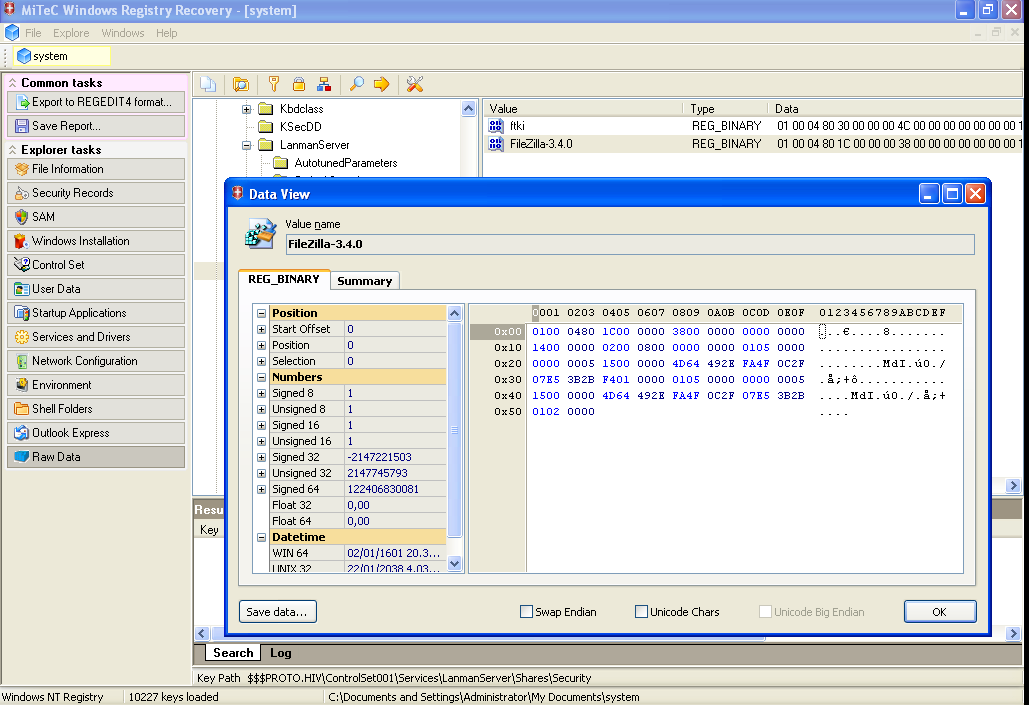
Task: Click the Windows Installation task icon
Action: 22,241
